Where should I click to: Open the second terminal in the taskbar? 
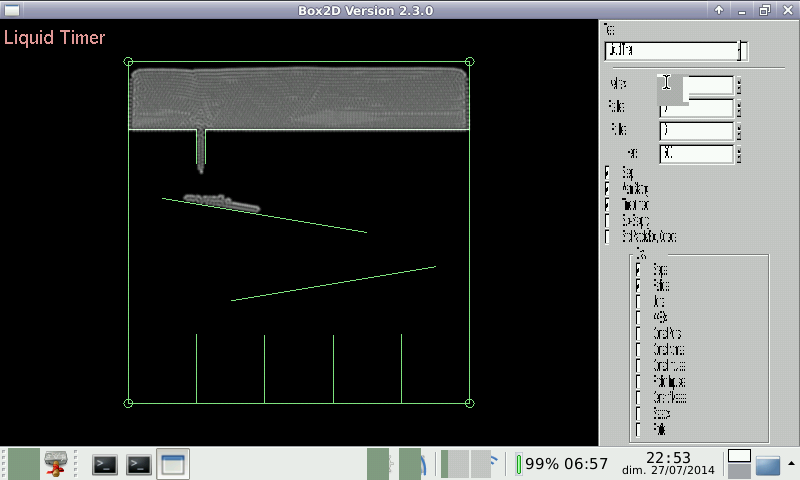click(139, 464)
